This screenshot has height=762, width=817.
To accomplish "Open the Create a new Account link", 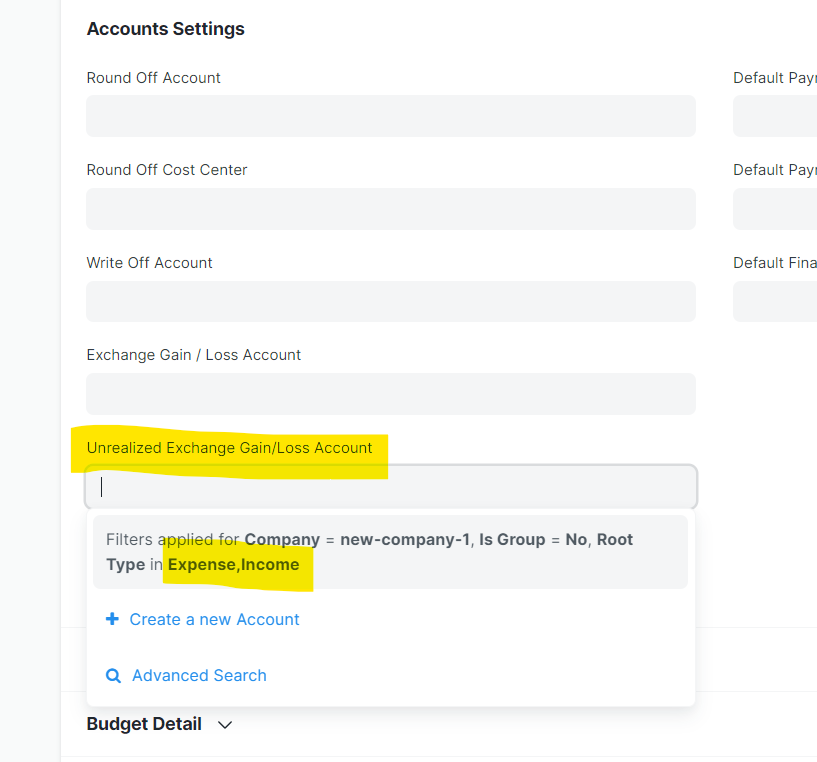I will (x=214, y=618).
